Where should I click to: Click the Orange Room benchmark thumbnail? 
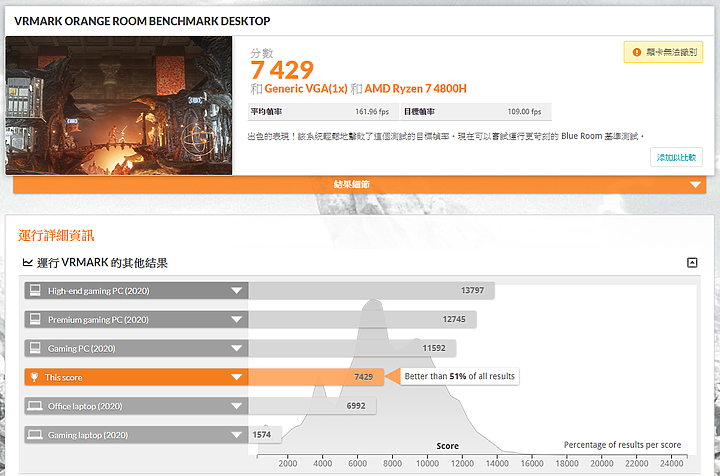pyautogui.click(x=118, y=105)
